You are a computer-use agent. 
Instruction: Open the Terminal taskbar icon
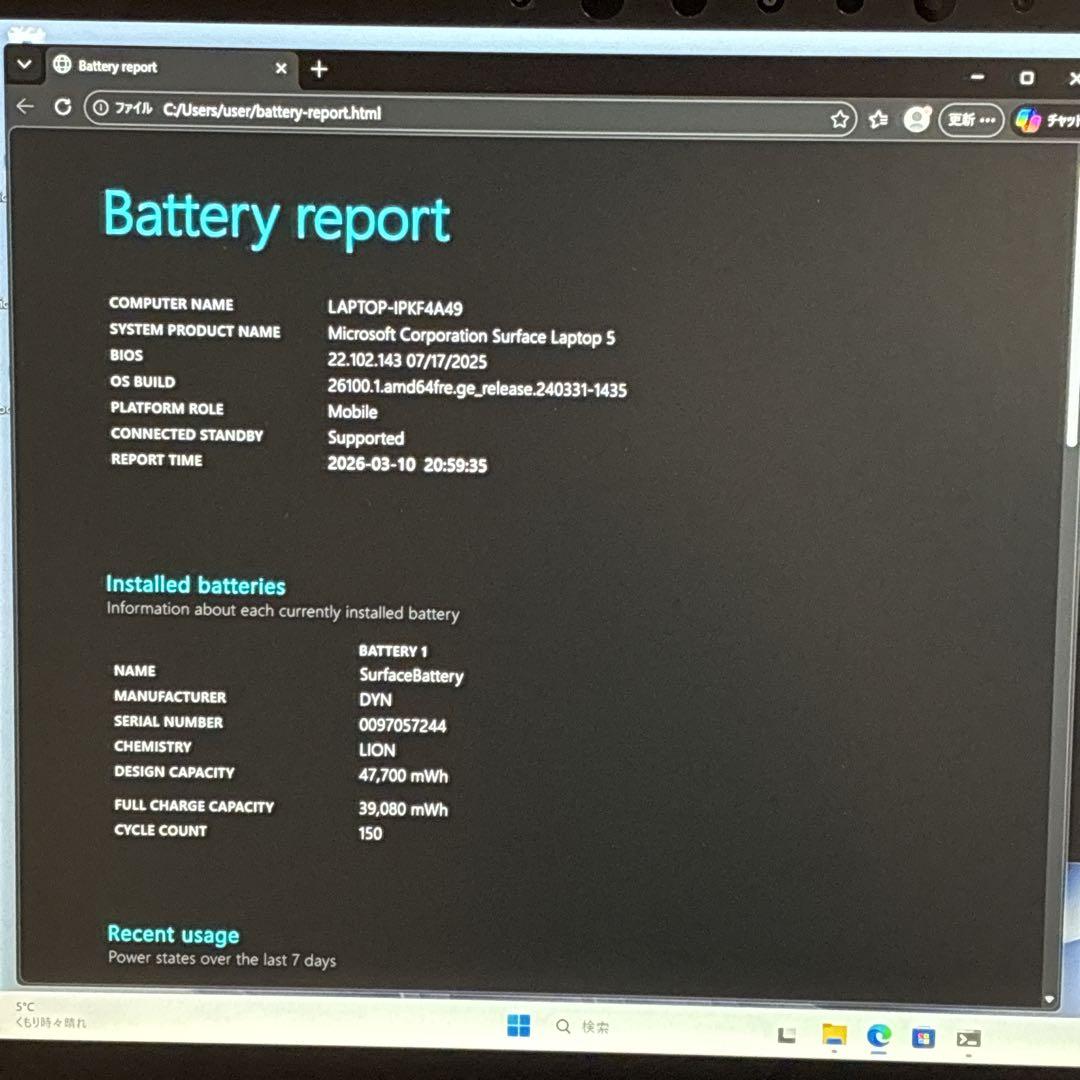(x=968, y=1039)
